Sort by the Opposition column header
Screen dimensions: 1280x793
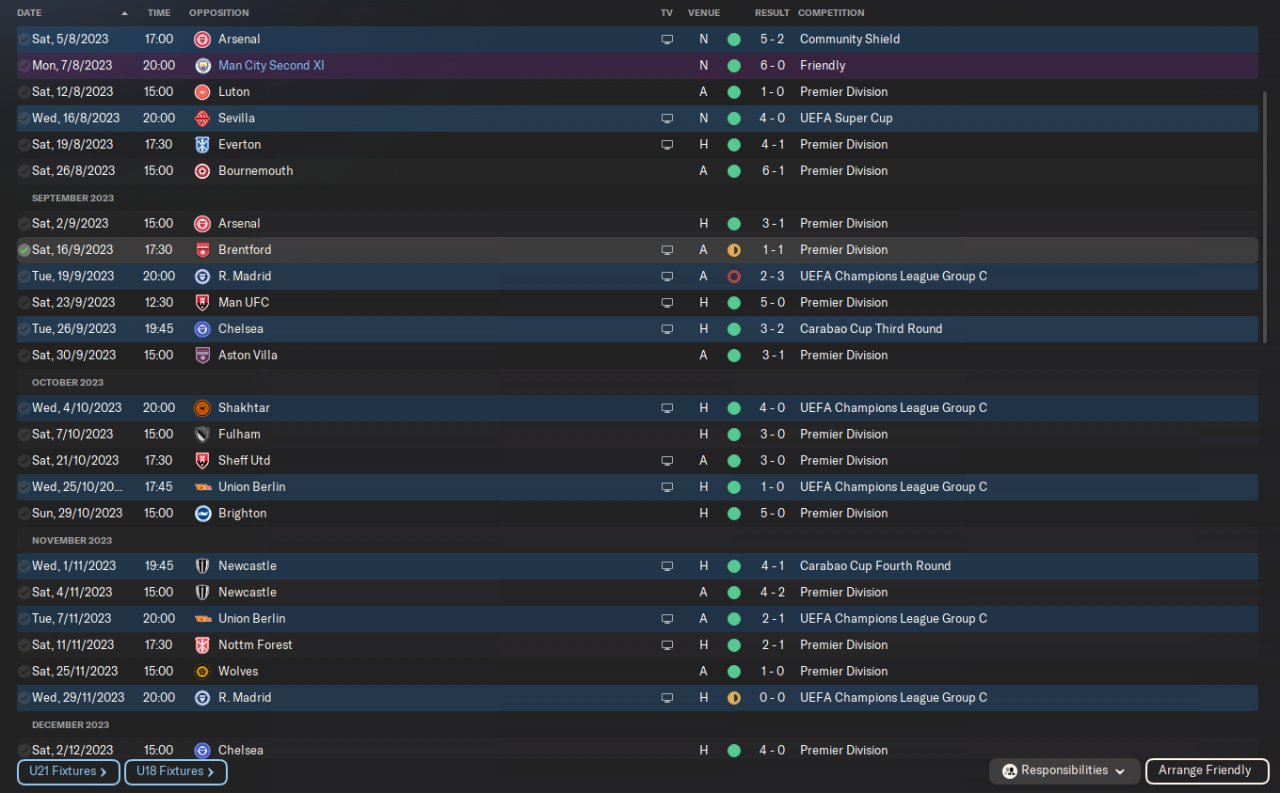click(x=218, y=13)
